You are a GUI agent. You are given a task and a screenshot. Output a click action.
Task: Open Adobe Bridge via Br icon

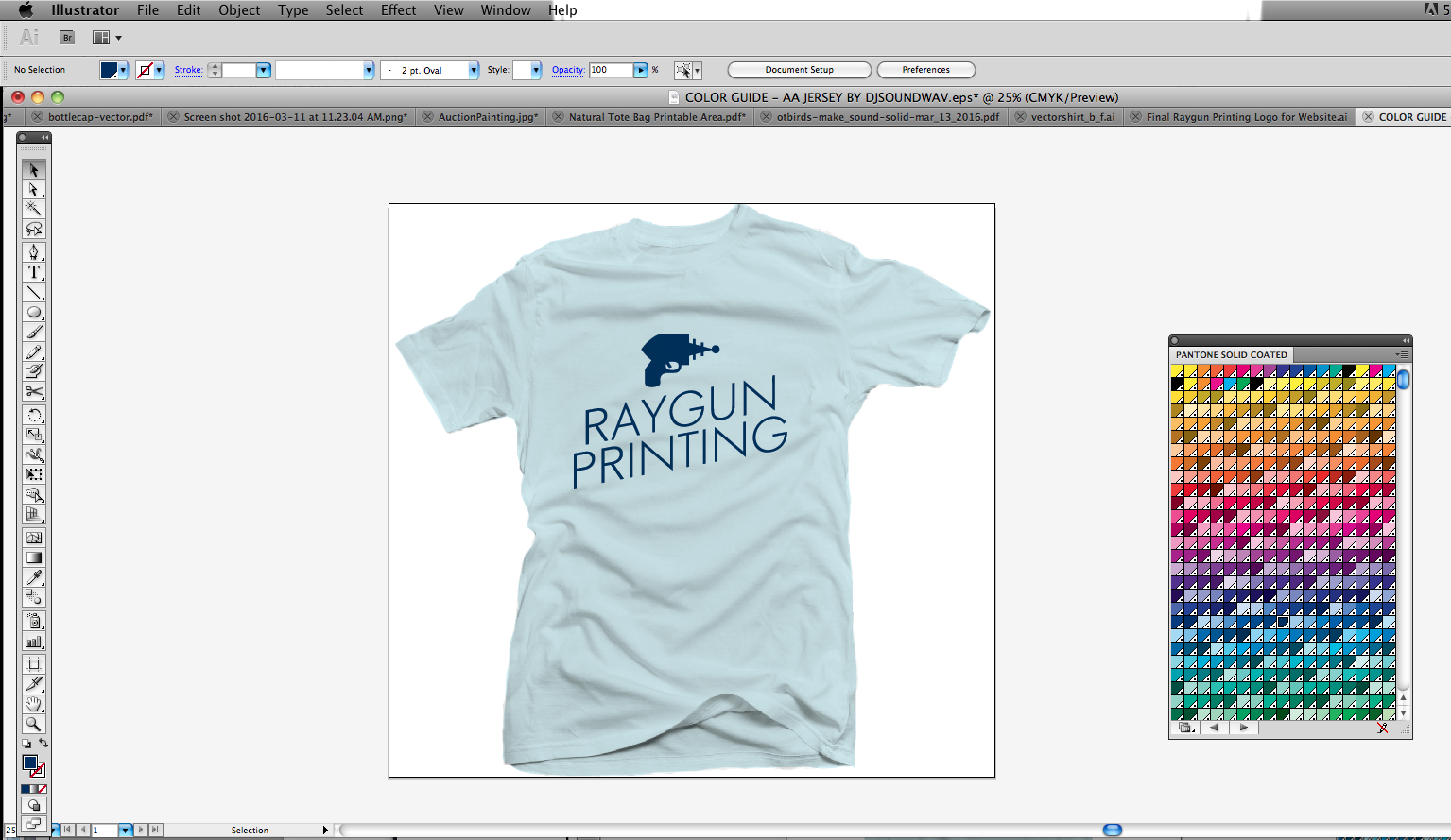click(67, 38)
